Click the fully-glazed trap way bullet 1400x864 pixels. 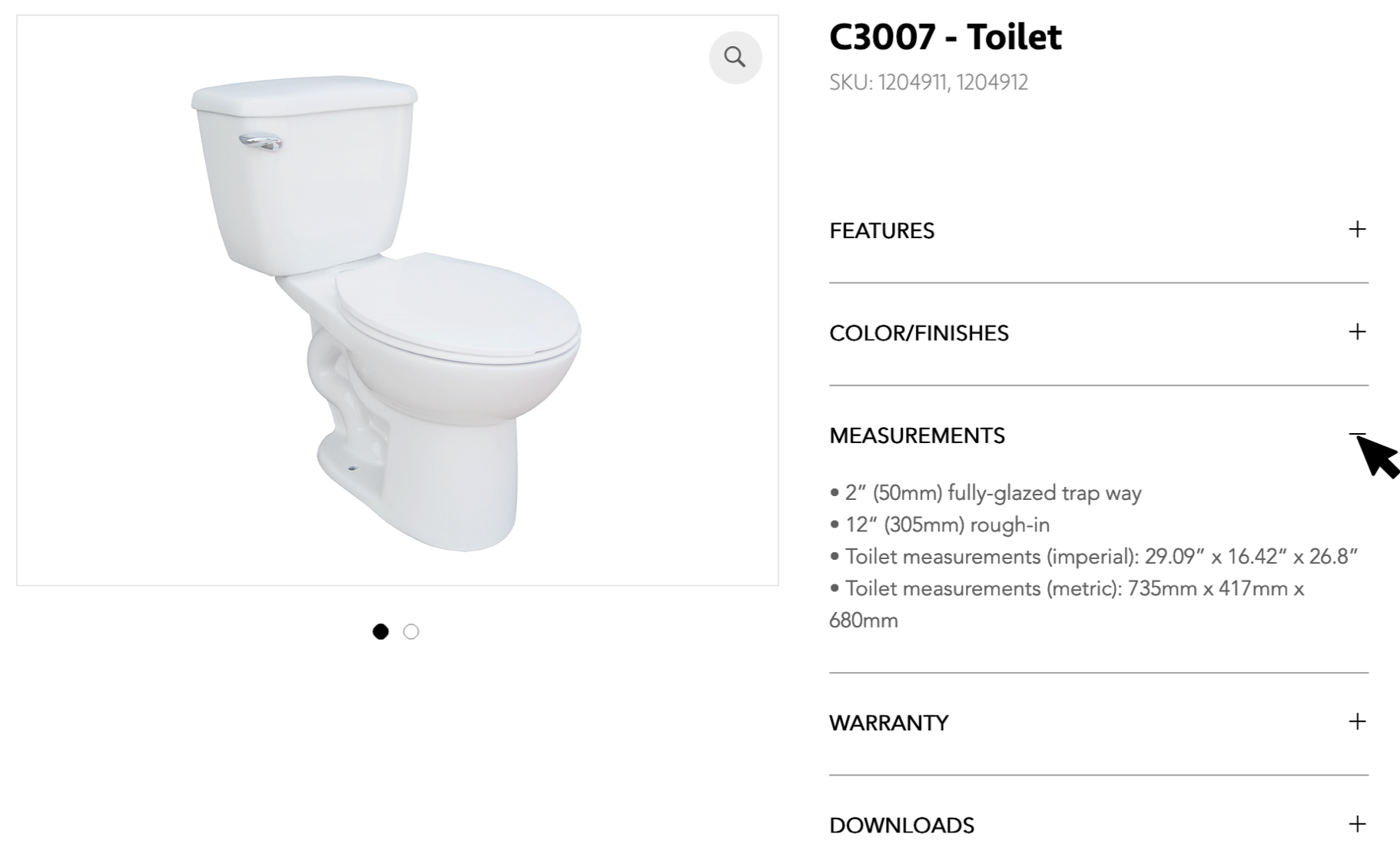[993, 493]
